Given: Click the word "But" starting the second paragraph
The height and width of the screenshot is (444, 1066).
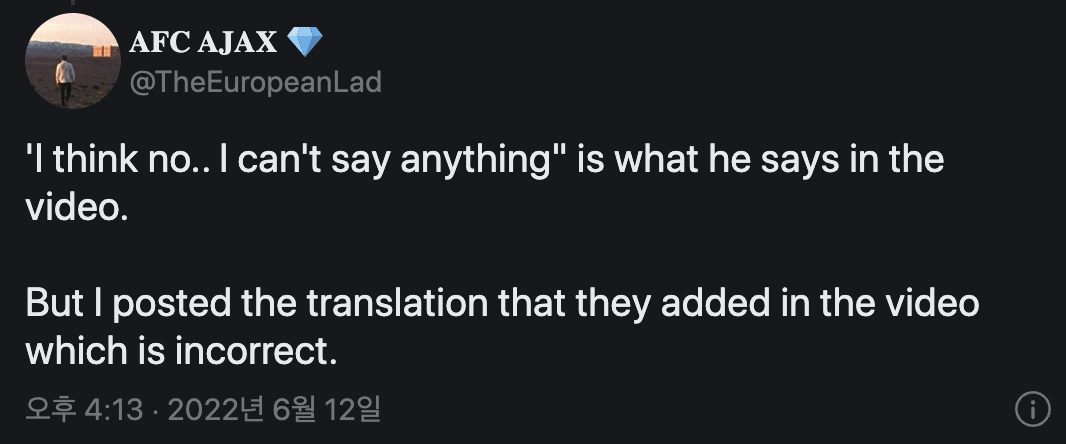Looking at the screenshot, I should click(x=53, y=304).
